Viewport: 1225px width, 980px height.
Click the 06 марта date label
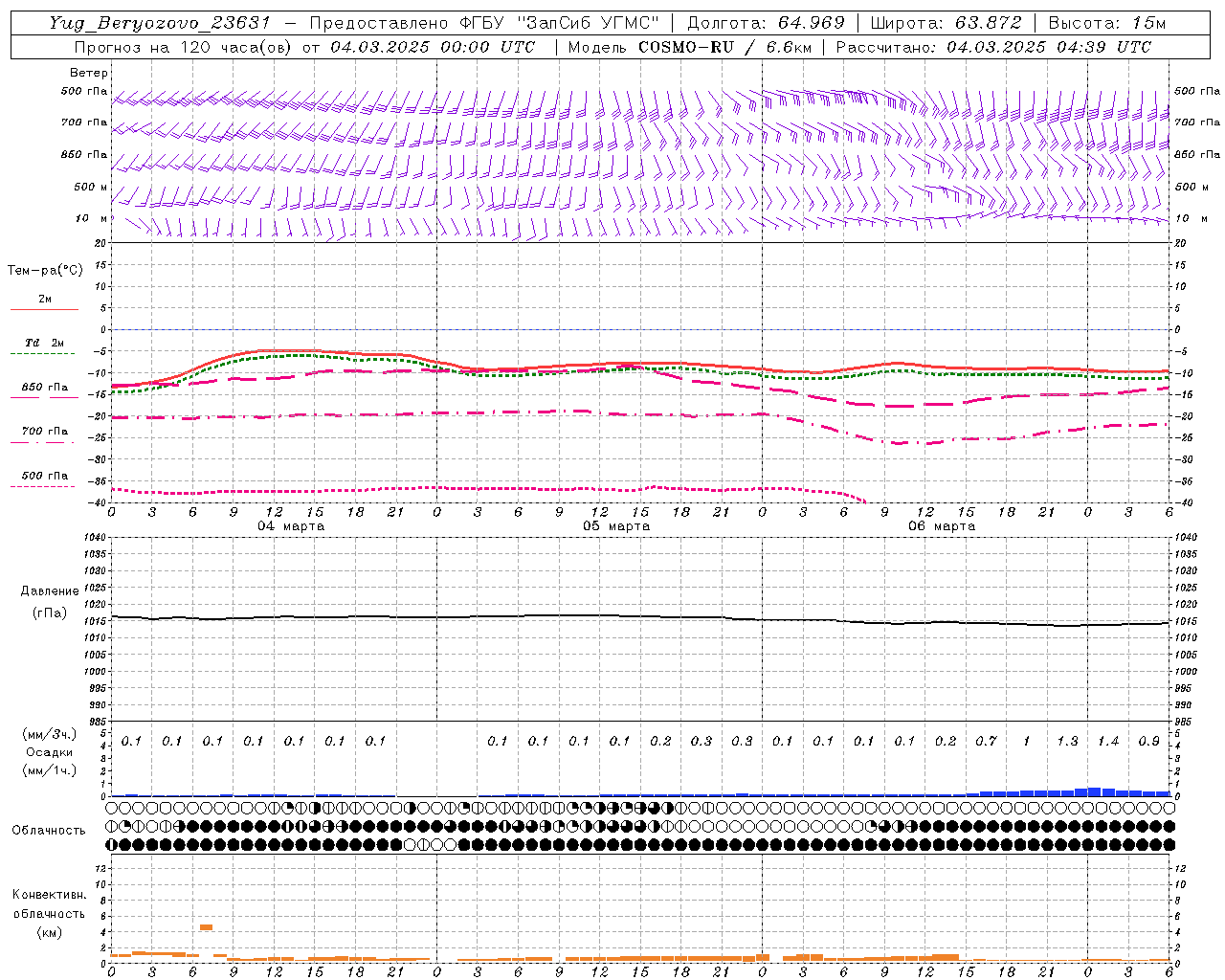[942, 526]
